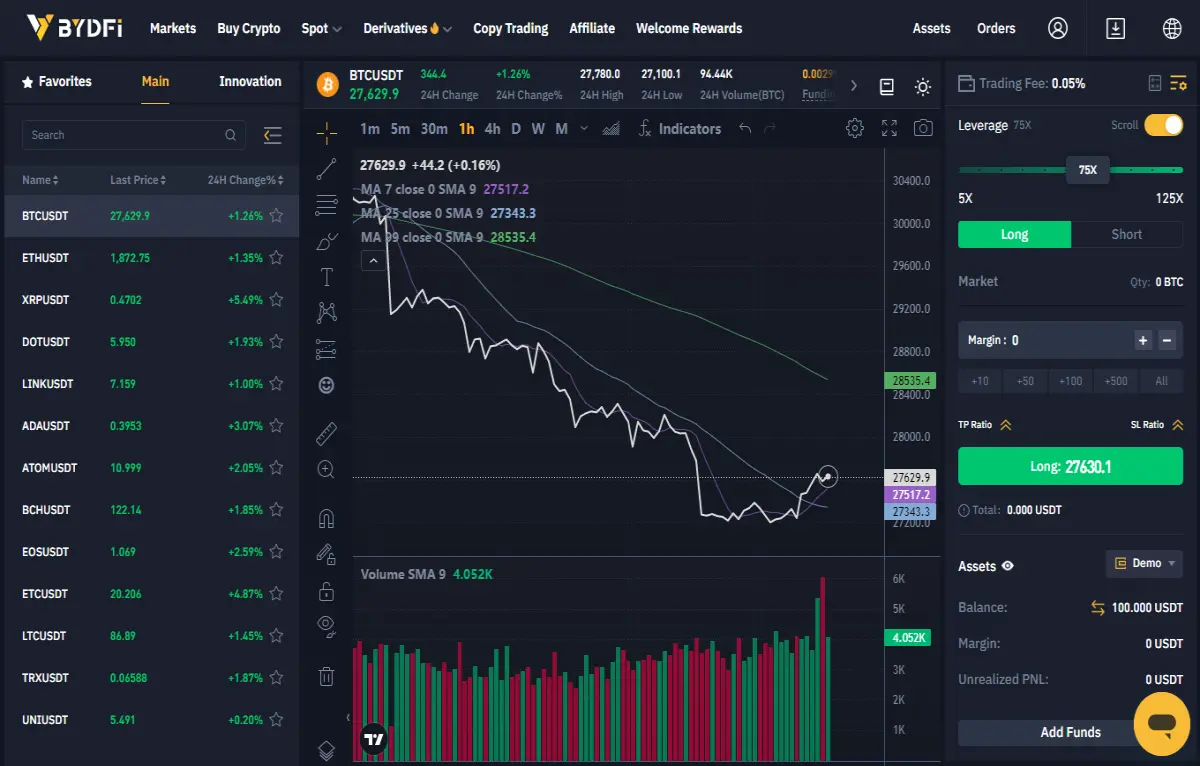Open the live chat support bubble

[1162, 724]
